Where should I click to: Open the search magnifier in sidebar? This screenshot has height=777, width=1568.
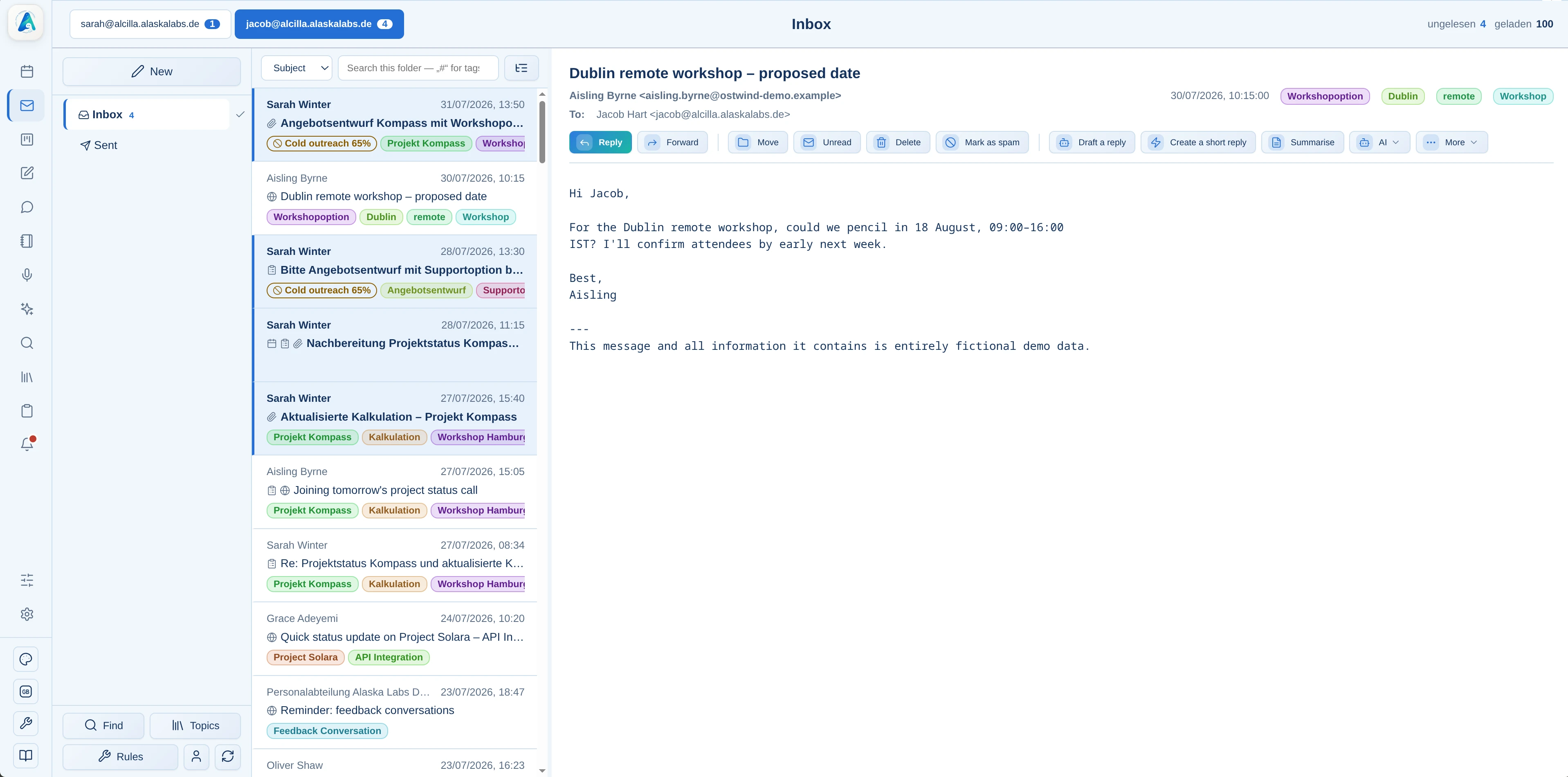pyautogui.click(x=27, y=343)
